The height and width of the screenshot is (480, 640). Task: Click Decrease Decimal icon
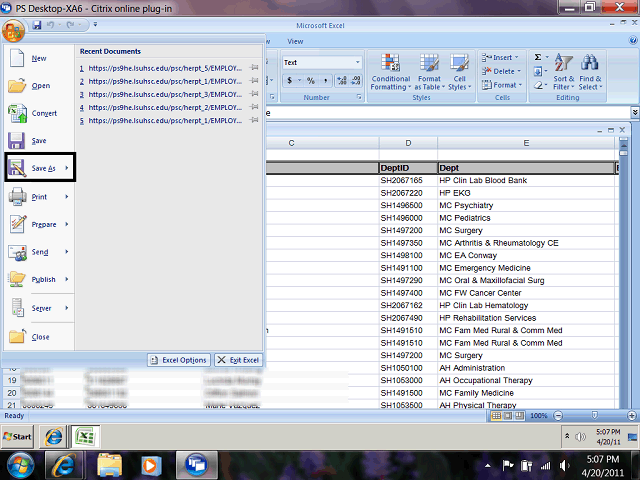(x=356, y=80)
